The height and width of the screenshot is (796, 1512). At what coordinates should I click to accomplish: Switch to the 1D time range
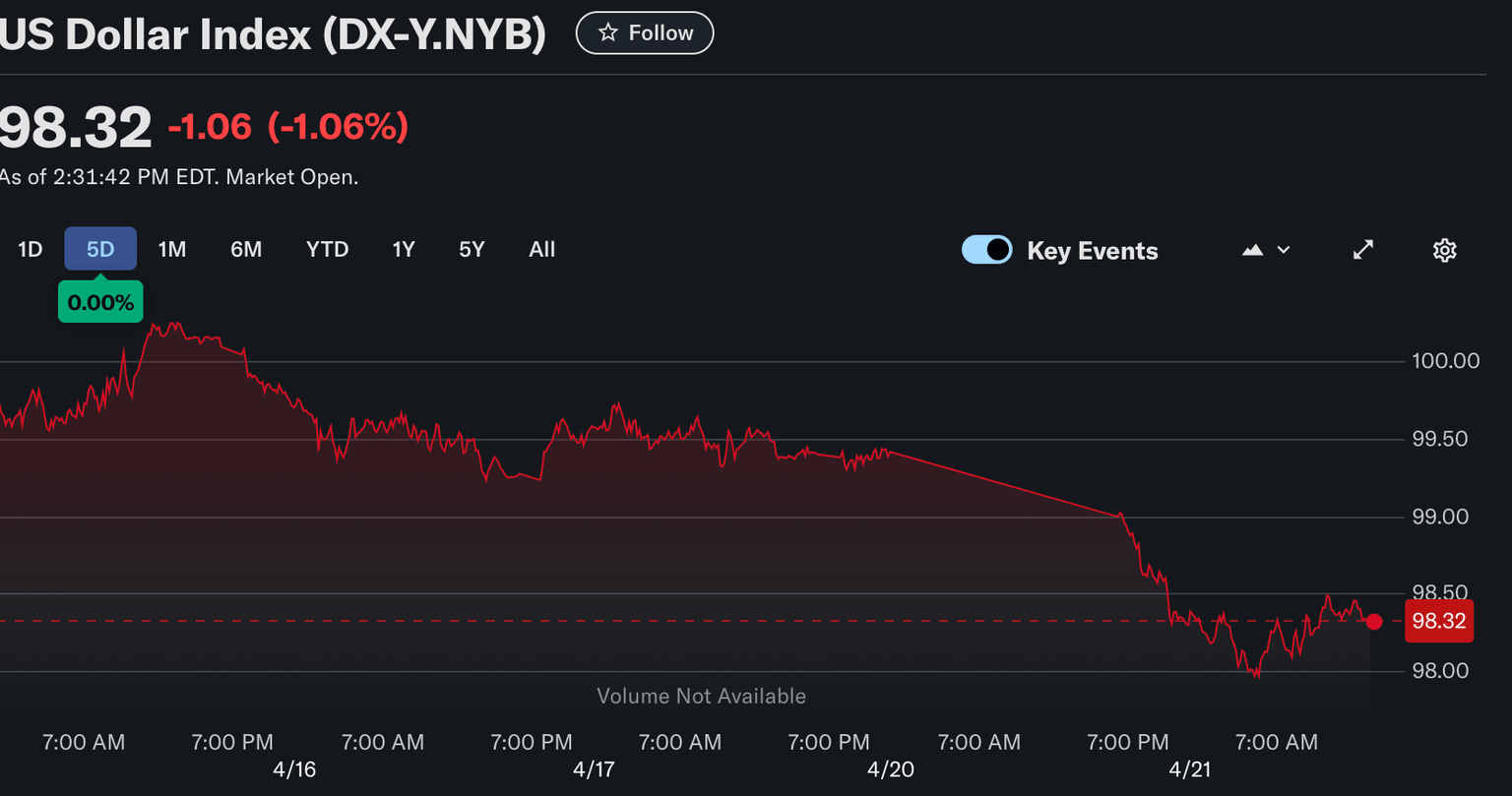[x=29, y=249]
